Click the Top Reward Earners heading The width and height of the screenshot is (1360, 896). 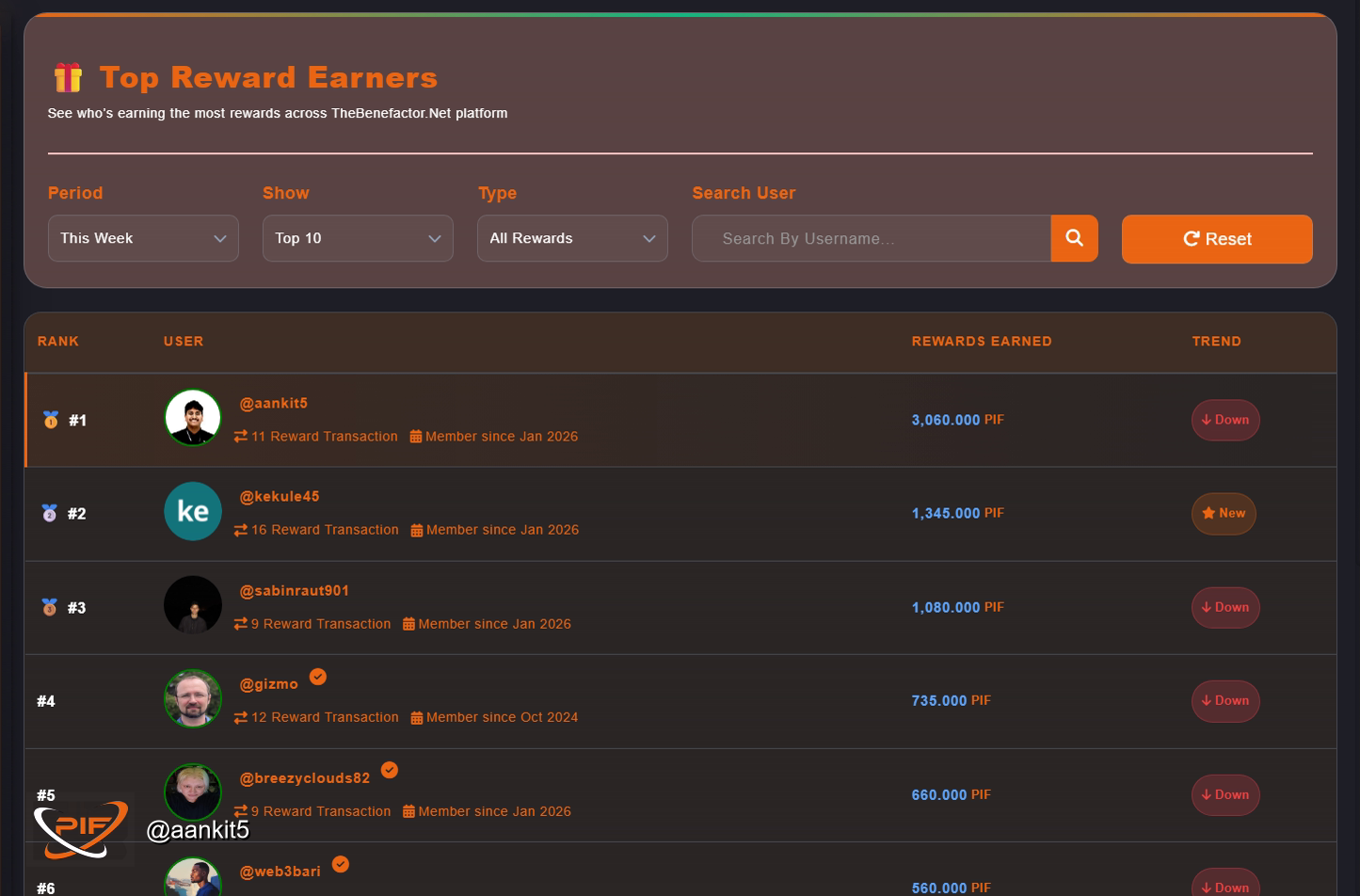point(268,77)
